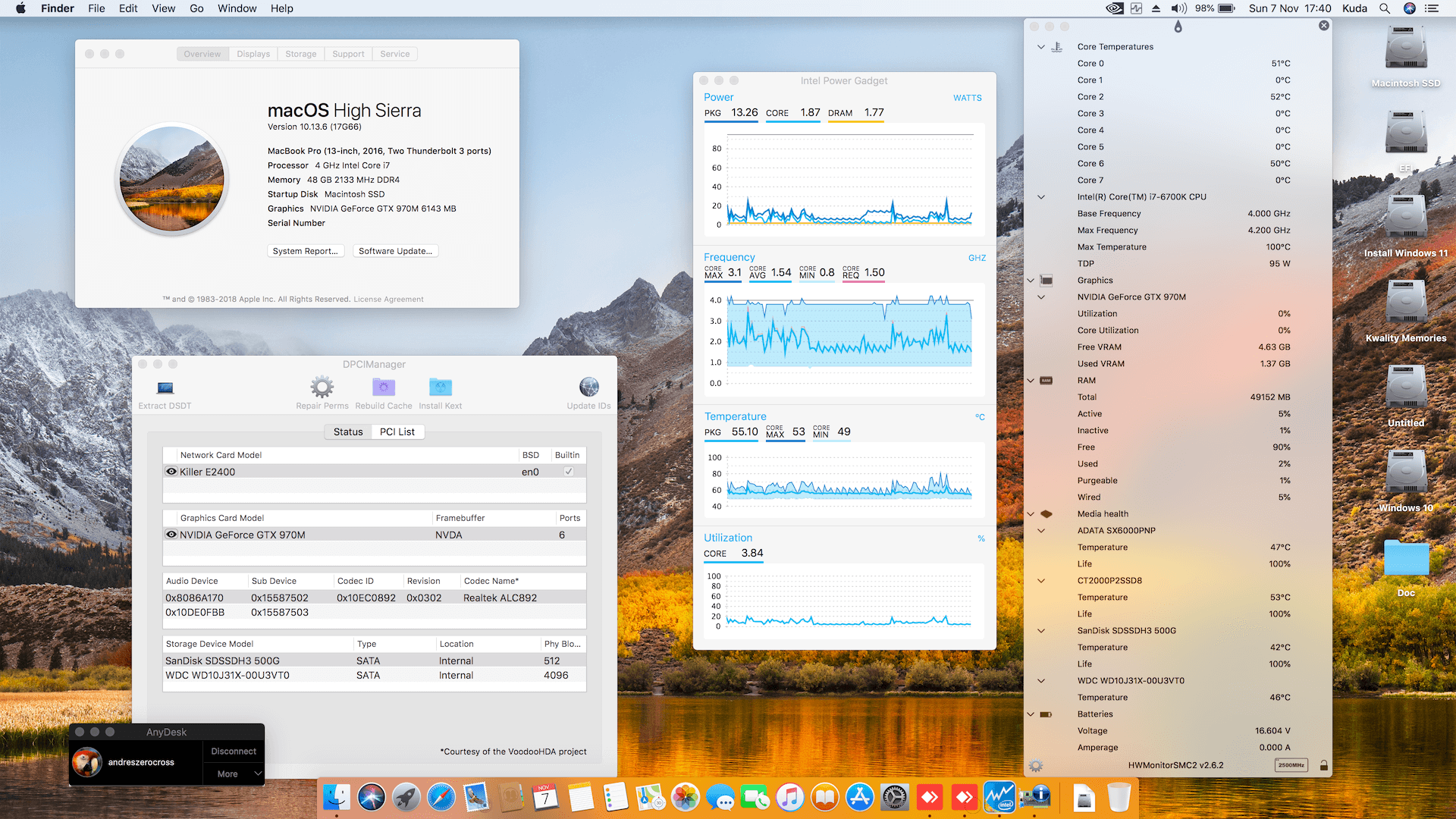Image resolution: width=1456 pixels, height=819 pixels.
Task: Collapse the Intel(R) Core(TM) i7-6700K CPU group
Action: [x=1041, y=197]
